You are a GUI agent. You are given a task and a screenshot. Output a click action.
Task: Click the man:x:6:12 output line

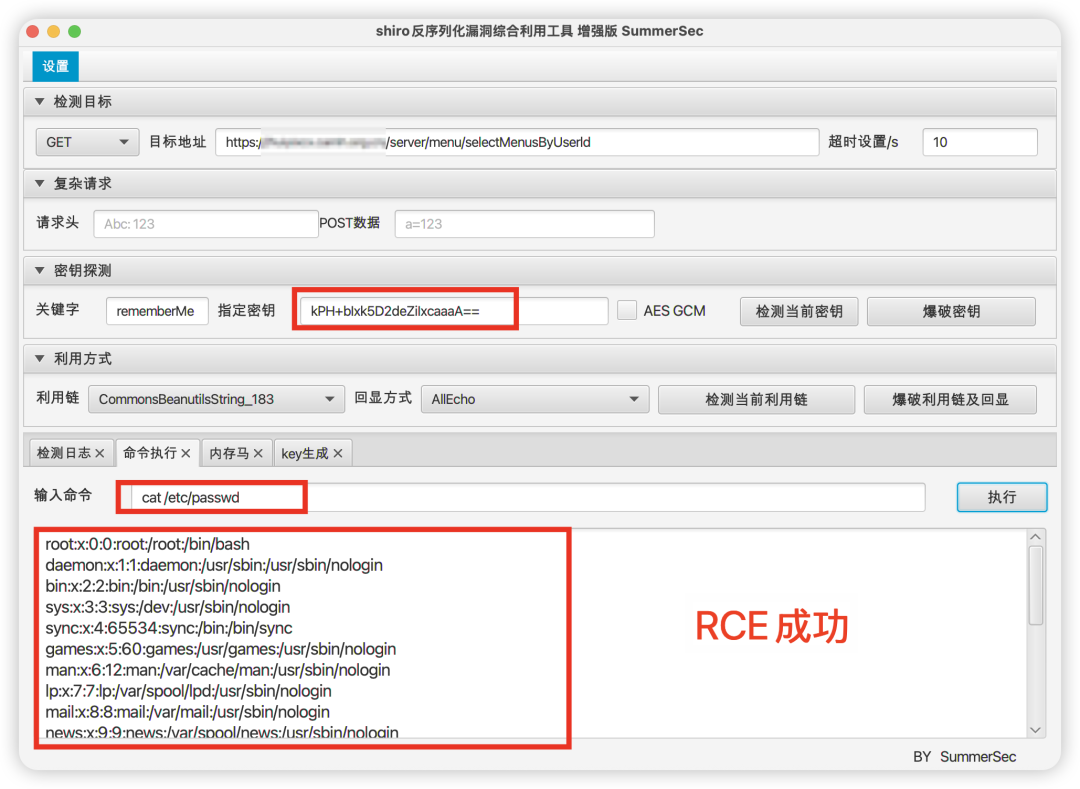(x=218, y=670)
